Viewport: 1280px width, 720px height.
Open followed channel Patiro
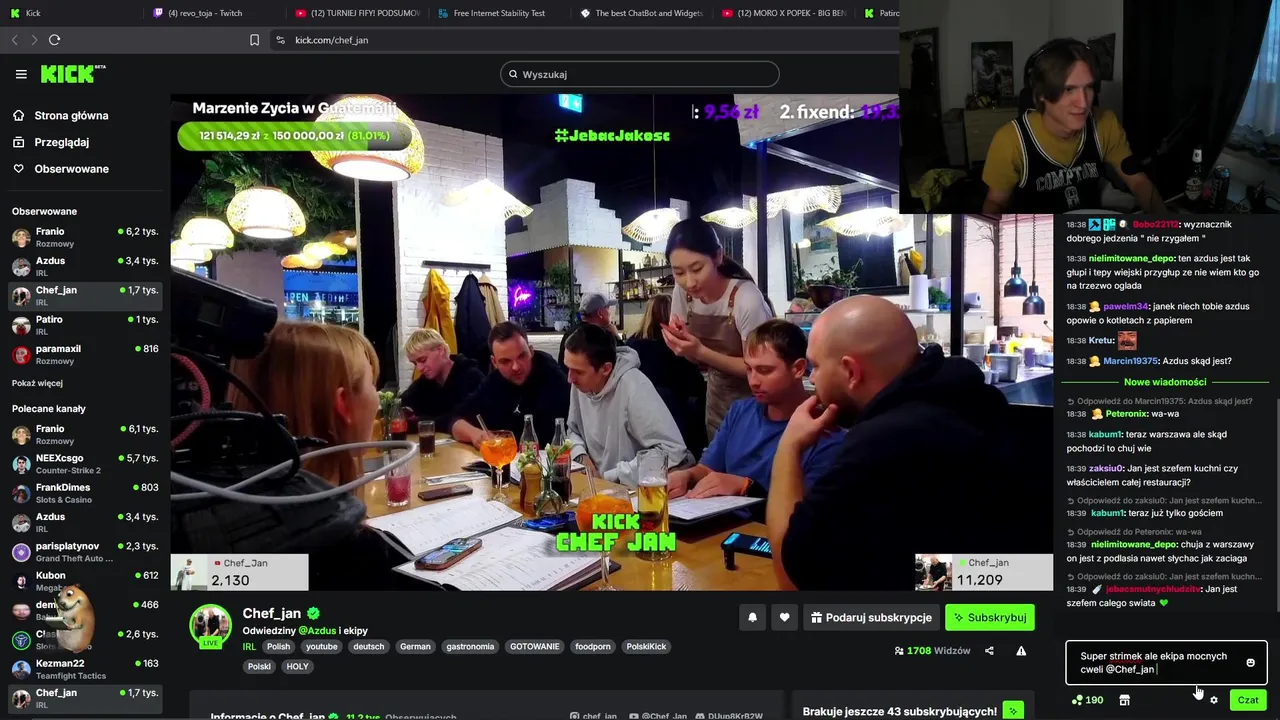coord(85,325)
